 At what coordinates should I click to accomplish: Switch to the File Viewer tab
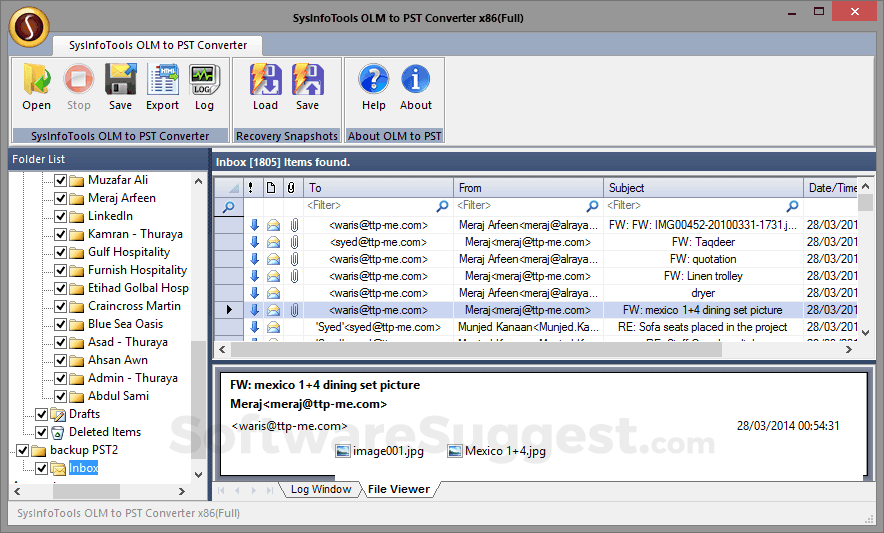(399, 490)
